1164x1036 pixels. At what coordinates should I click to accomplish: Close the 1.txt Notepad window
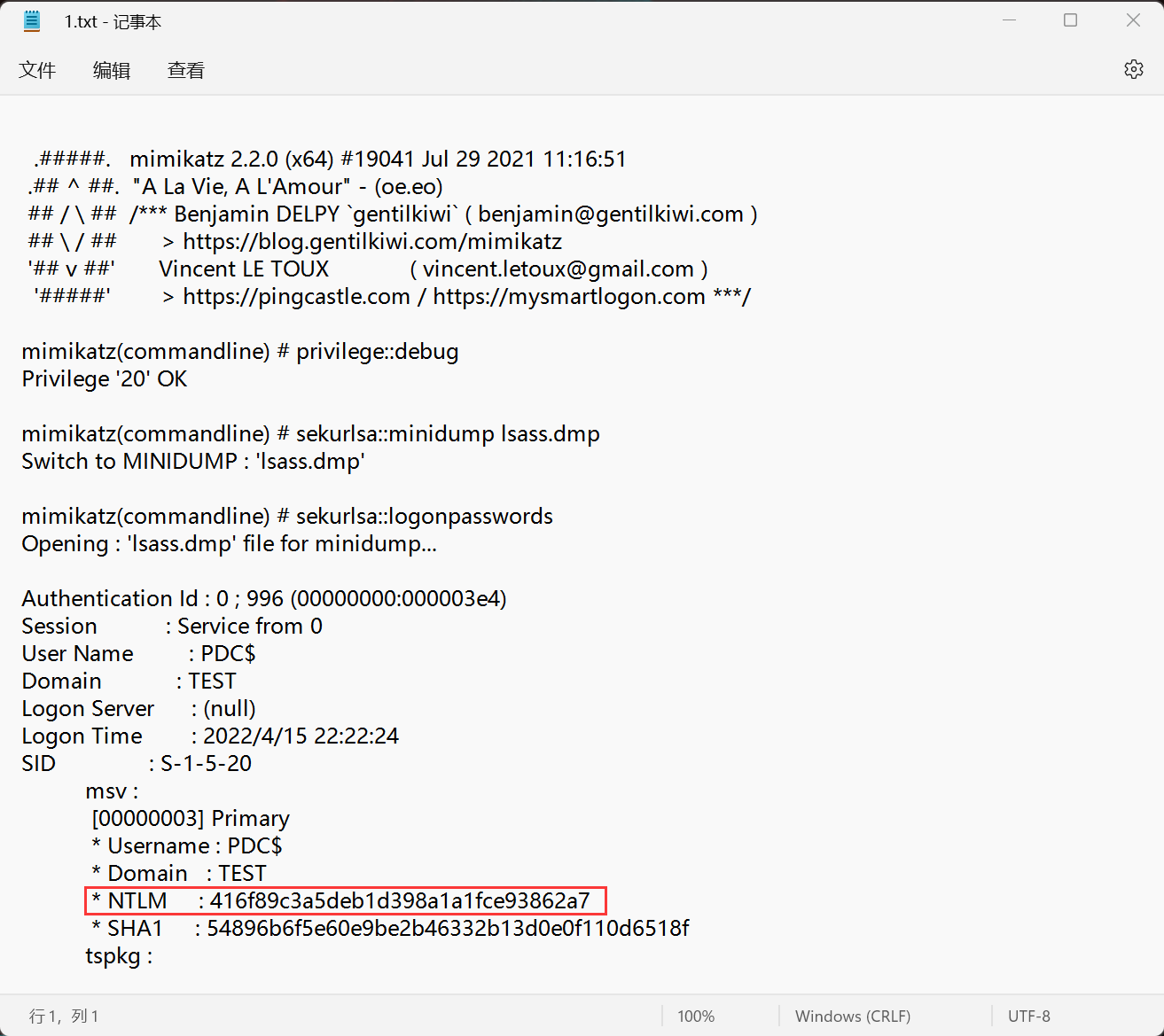1133,20
